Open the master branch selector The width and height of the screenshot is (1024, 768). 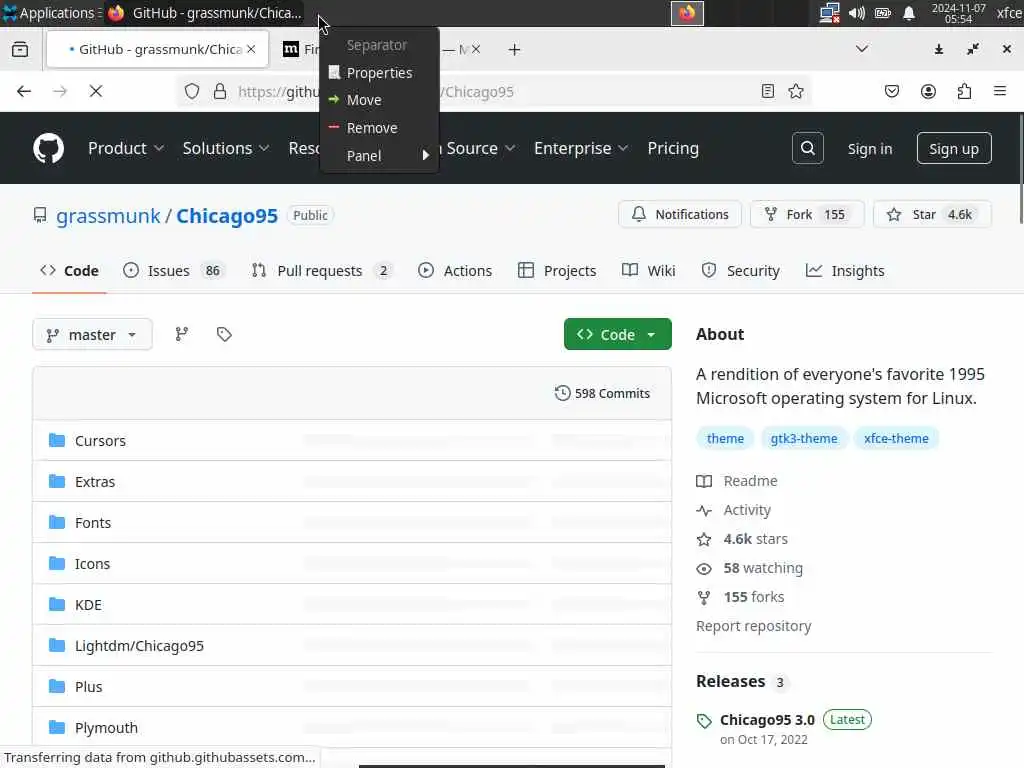(x=92, y=334)
